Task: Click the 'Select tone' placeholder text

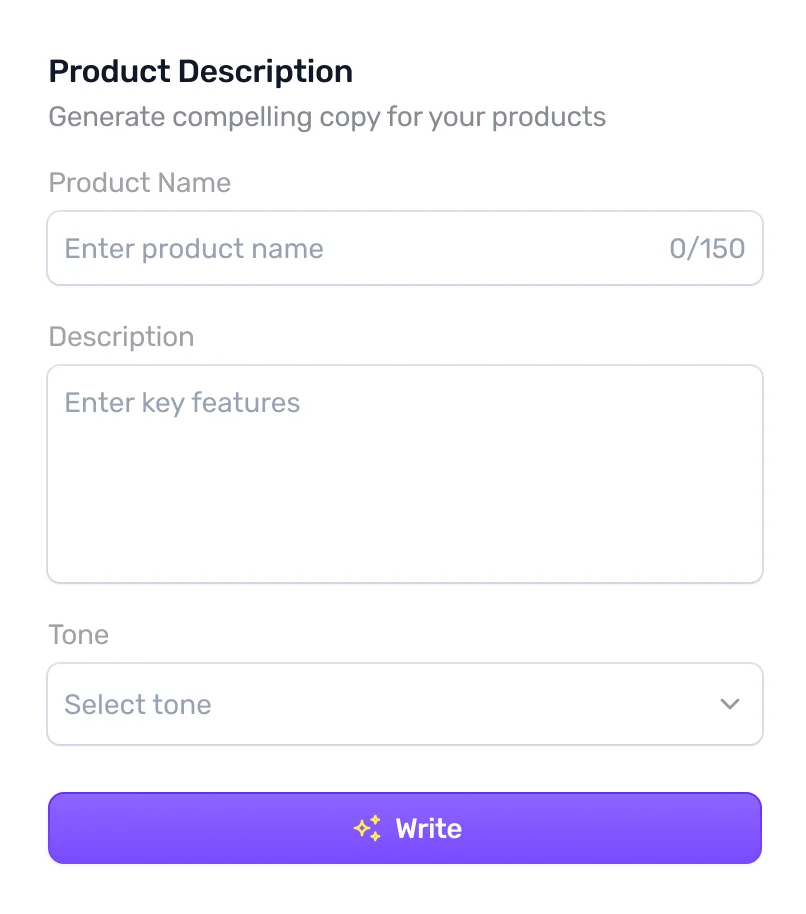Action: [x=138, y=704]
